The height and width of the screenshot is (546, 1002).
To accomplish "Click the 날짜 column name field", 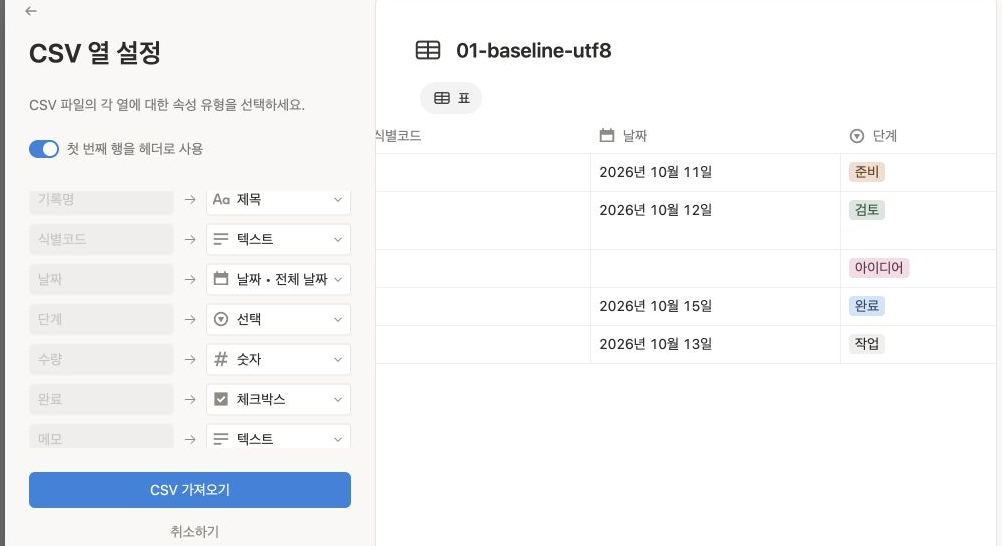I will [101, 279].
